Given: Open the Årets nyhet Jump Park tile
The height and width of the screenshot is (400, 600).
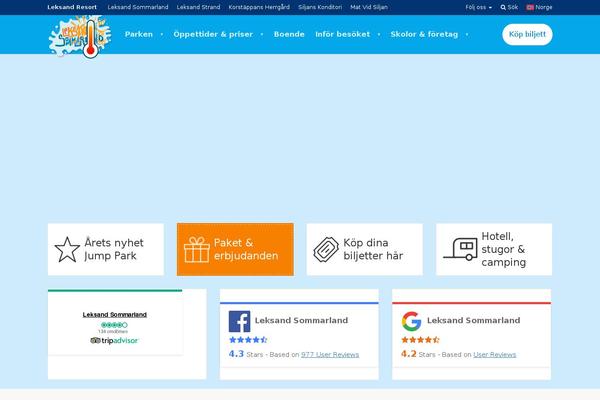Looking at the screenshot, I should [106, 250].
